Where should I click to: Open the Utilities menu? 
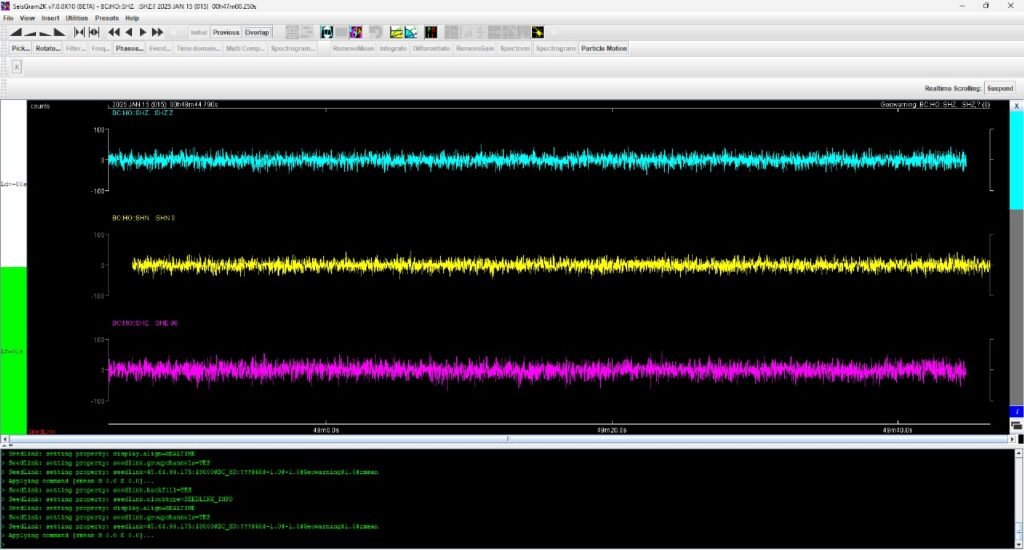click(x=76, y=18)
